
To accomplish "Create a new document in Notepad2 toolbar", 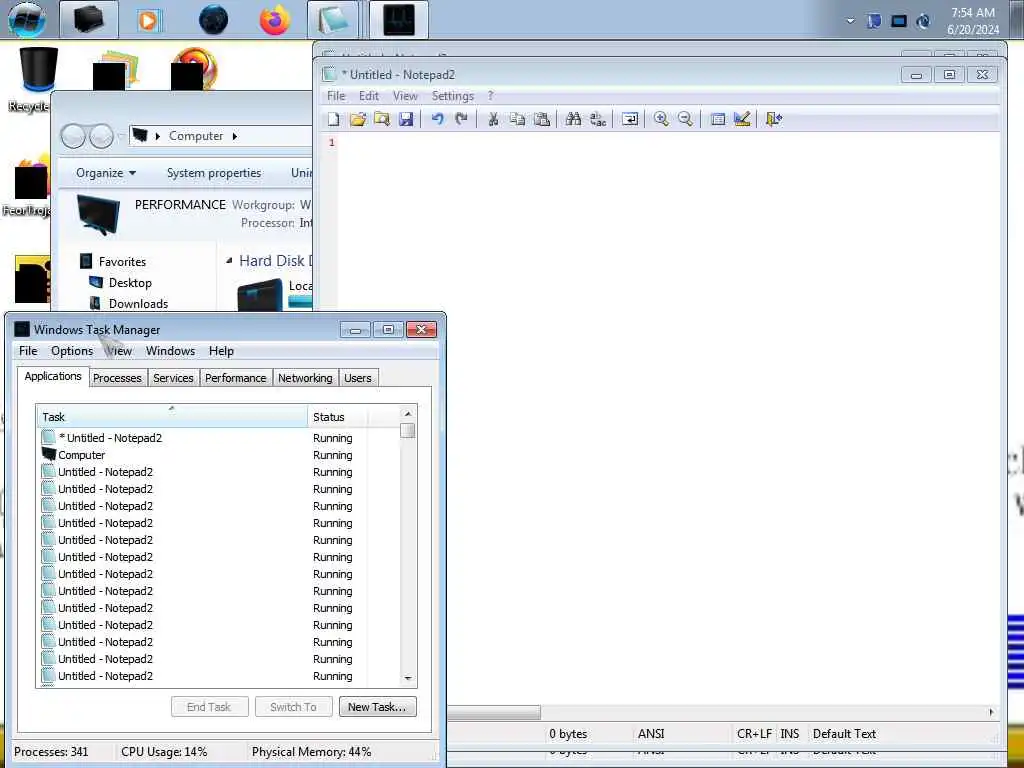I will (x=334, y=119).
